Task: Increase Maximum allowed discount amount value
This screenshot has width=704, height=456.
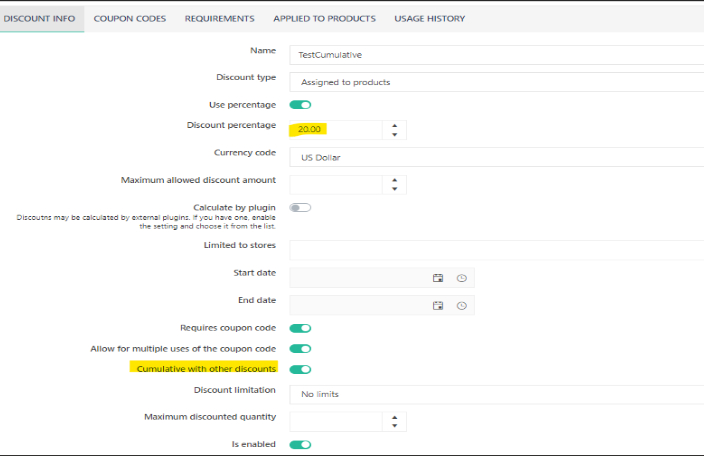Action: coord(395,179)
